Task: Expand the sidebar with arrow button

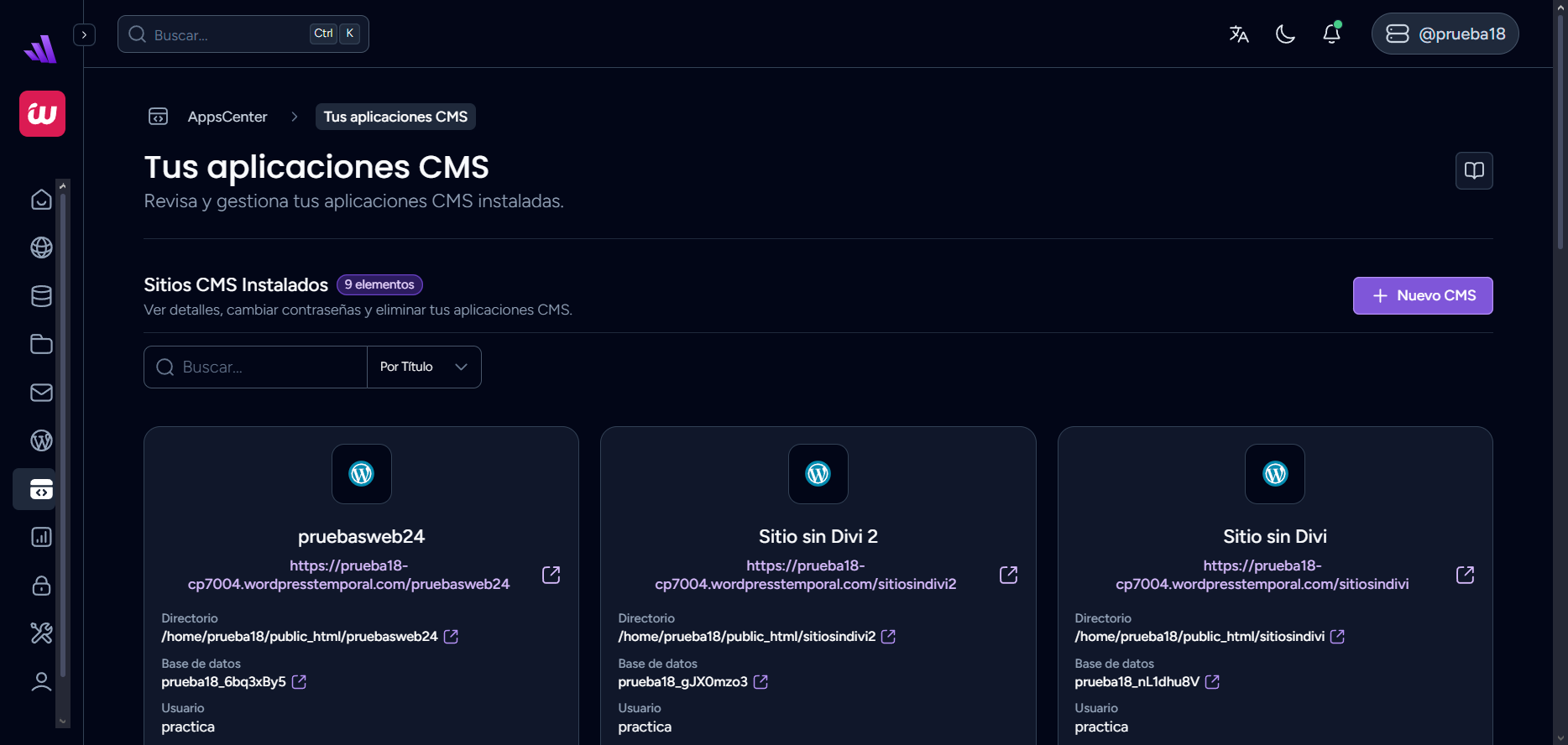Action: pyautogui.click(x=84, y=35)
